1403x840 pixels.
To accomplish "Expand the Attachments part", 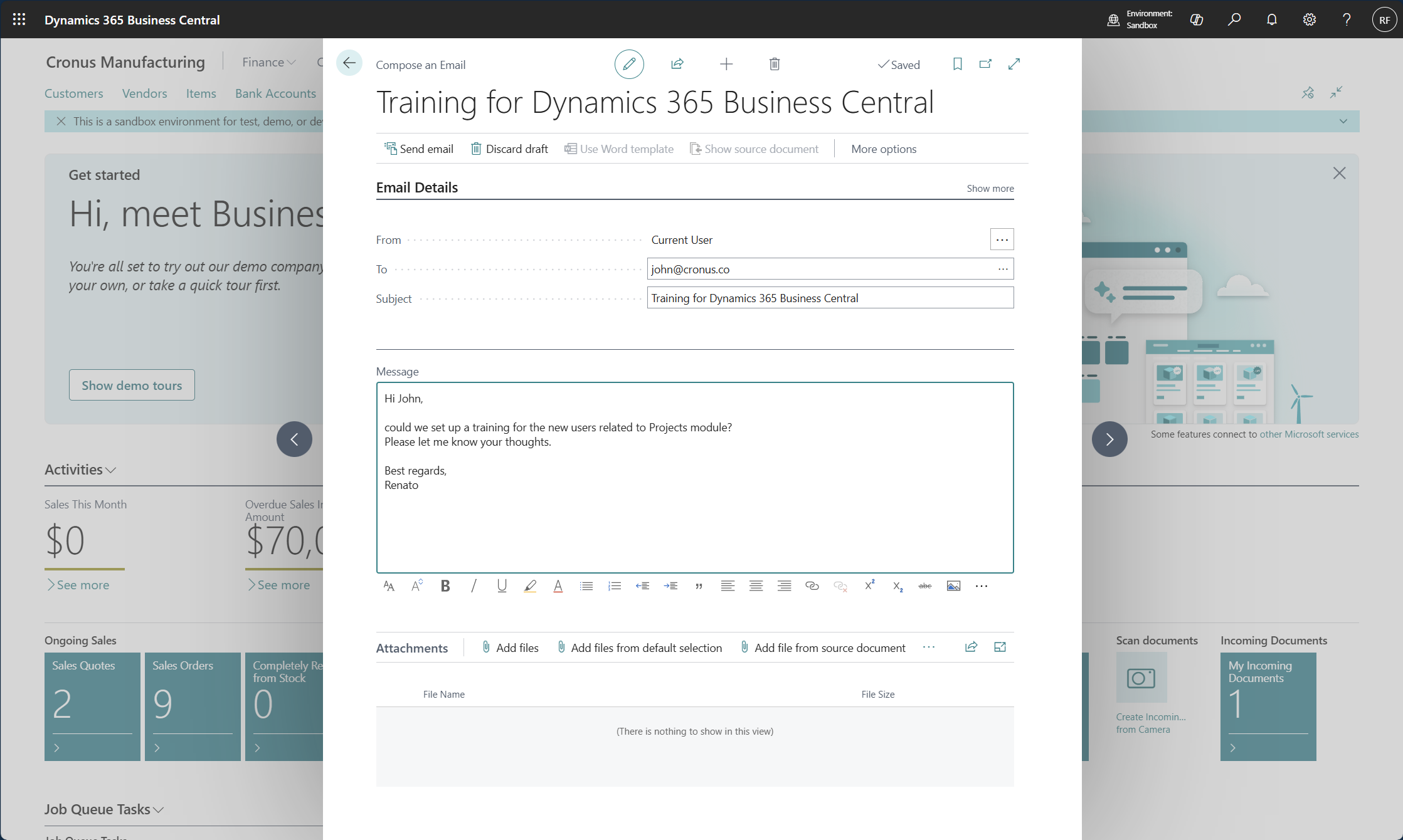I will [x=1000, y=647].
